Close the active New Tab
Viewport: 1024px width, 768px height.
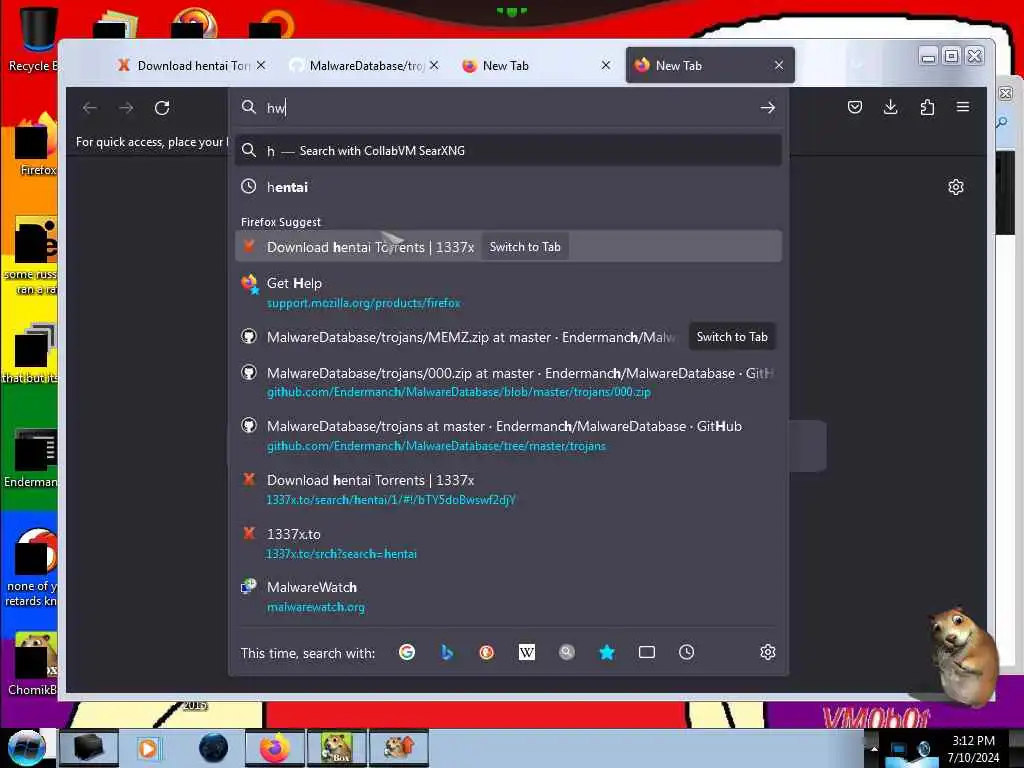click(x=779, y=65)
